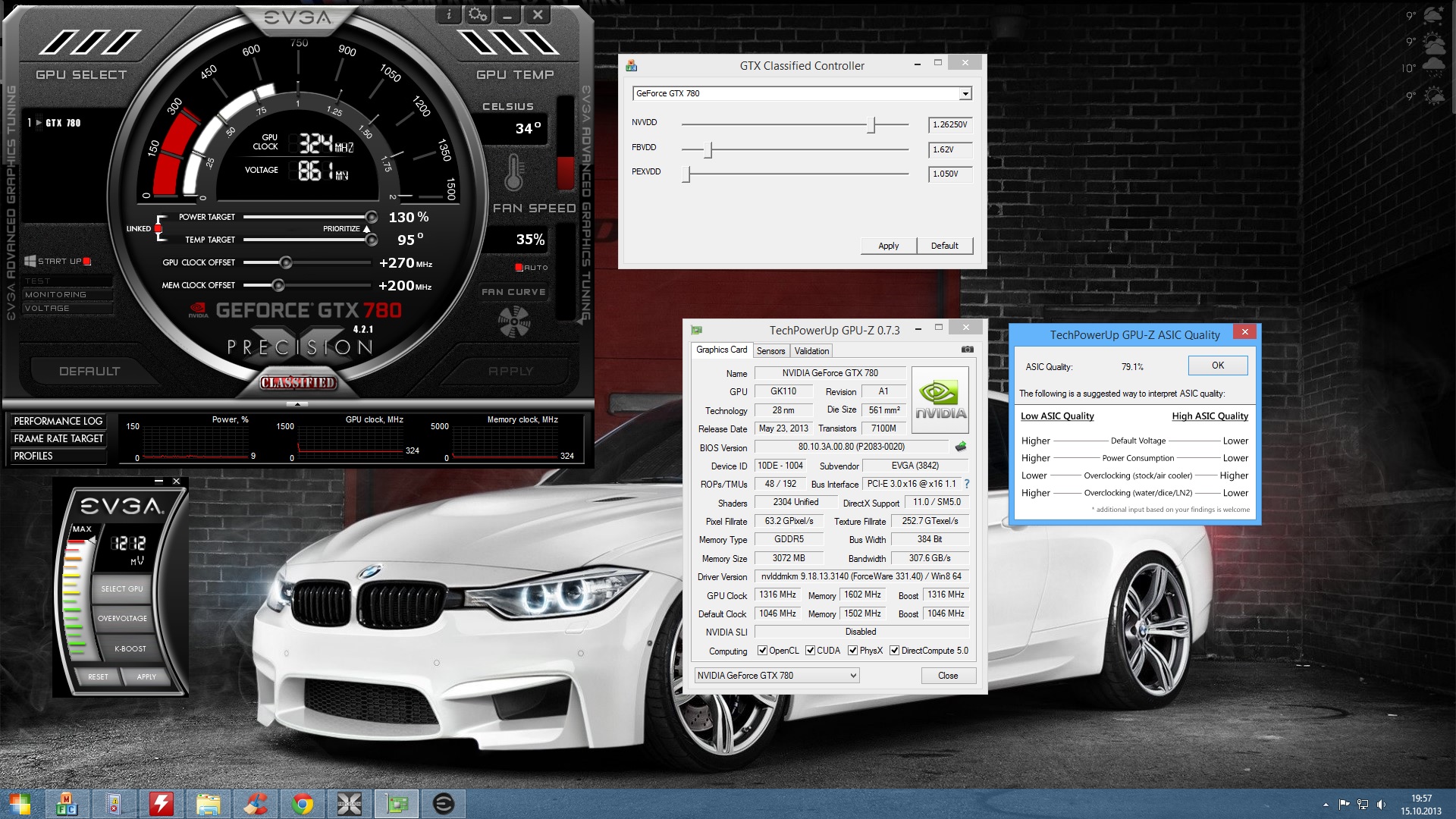This screenshot has height=819, width=1456.
Task: Click Close in GPU-Z
Action: point(948,676)
